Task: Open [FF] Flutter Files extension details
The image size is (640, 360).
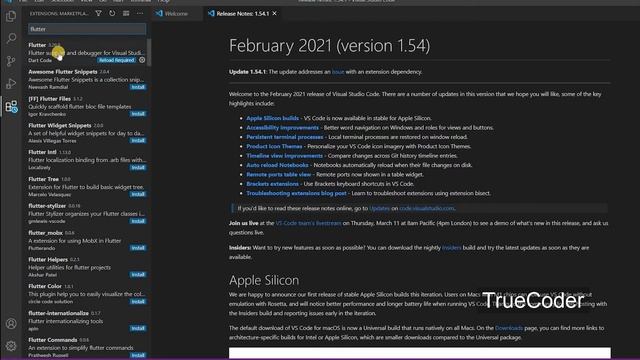Action: 86,106
